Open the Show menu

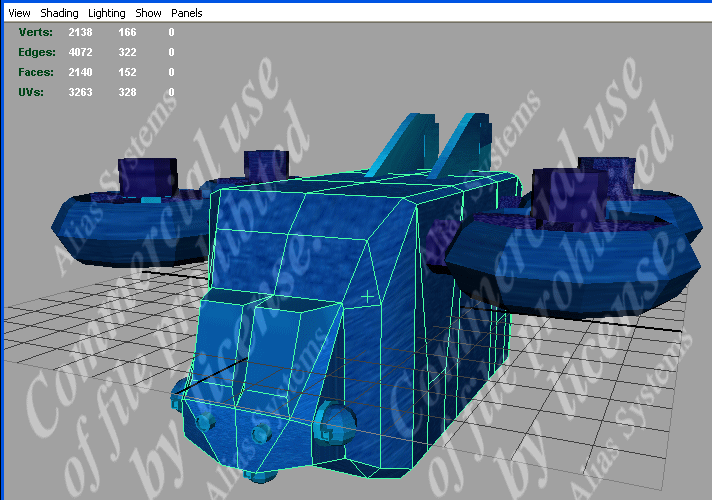click(148, 13)
